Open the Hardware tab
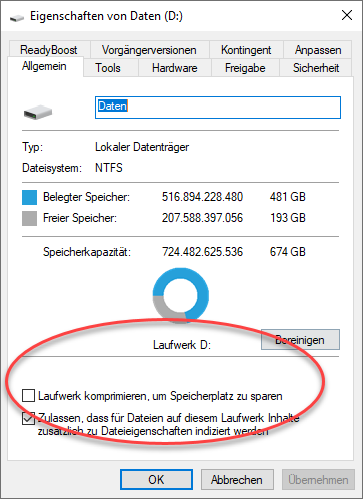363x499 pixels. [175, 68]
